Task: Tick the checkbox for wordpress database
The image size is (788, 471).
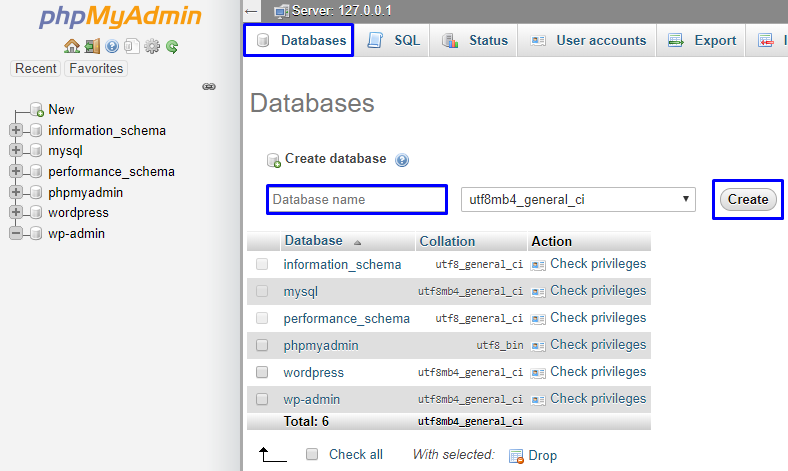Action: click(262, 372)
